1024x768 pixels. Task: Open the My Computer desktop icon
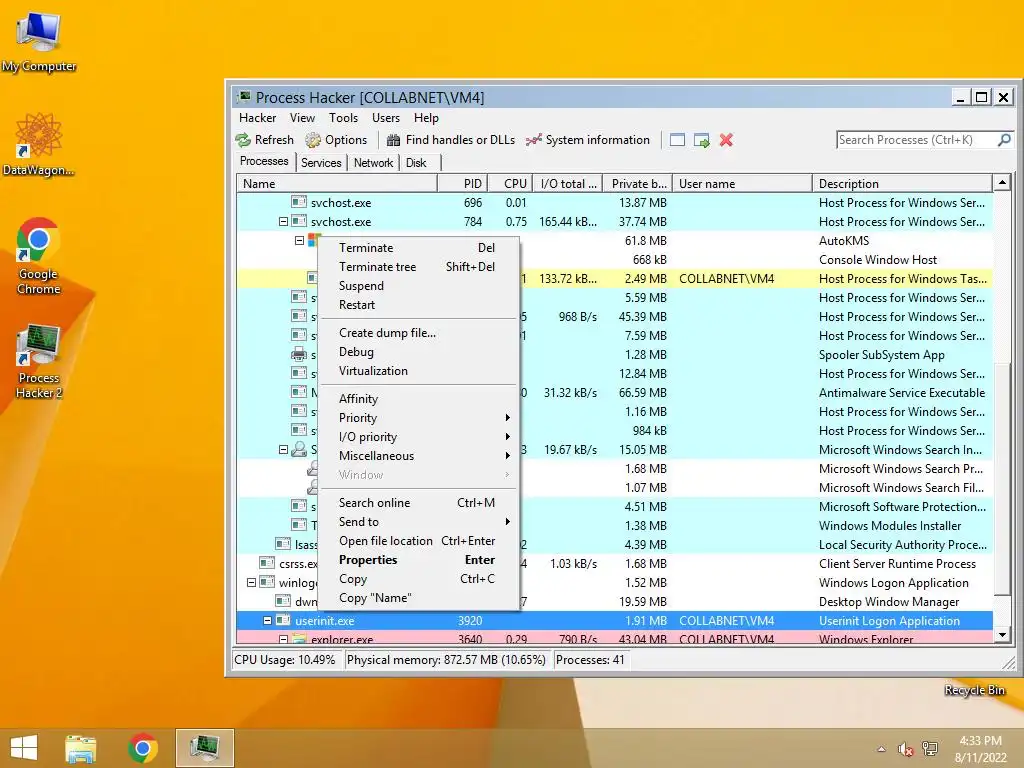click(x=39, y=42)
